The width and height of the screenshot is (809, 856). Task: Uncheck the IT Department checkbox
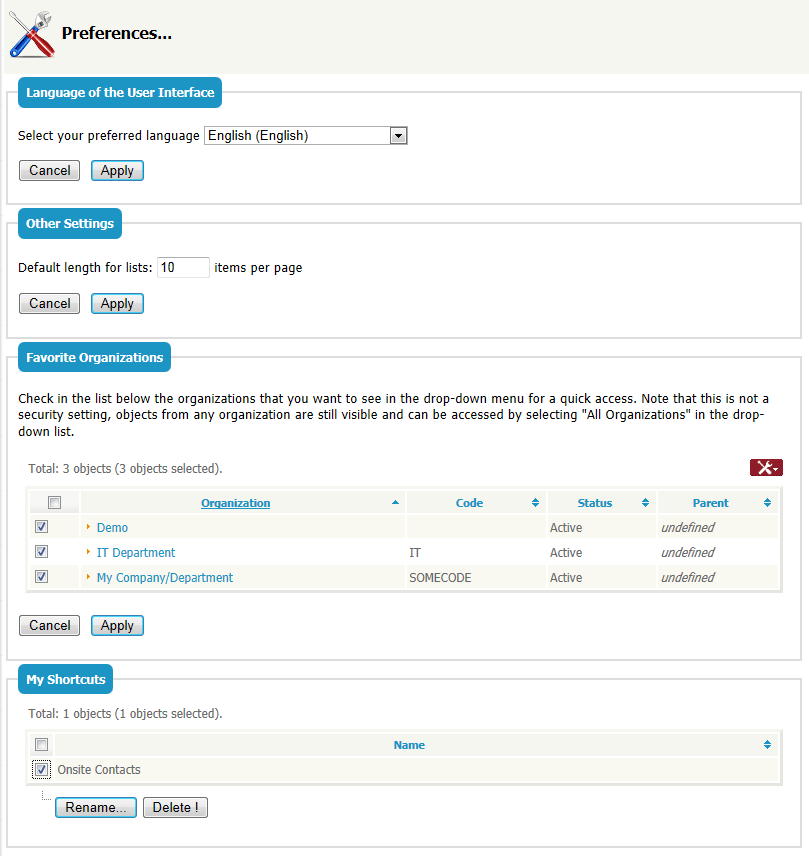coord(40,551)
